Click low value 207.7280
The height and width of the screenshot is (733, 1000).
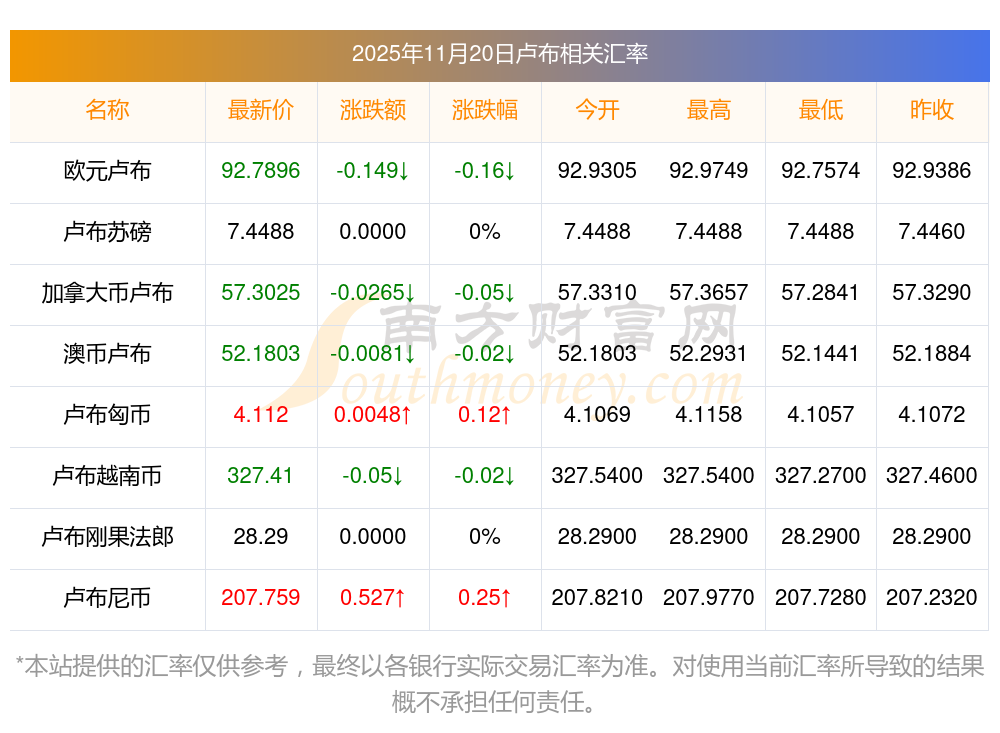pyautogui.click(x=821, y=597)
